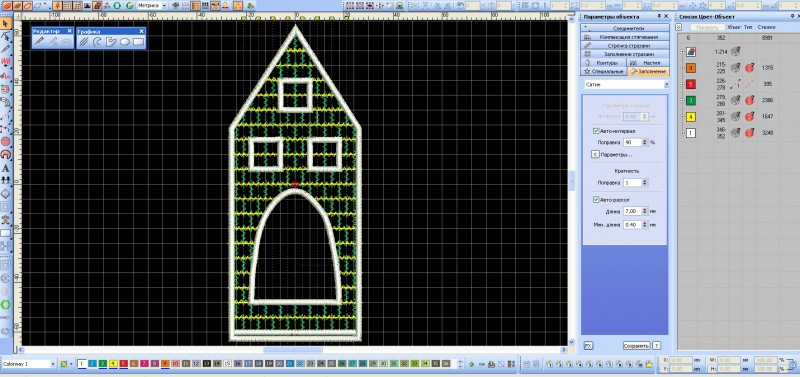Pick the ellipse shape in Графика toolbar
The height and width of the screenshot is (377, 800).
(x=124, y=42)
